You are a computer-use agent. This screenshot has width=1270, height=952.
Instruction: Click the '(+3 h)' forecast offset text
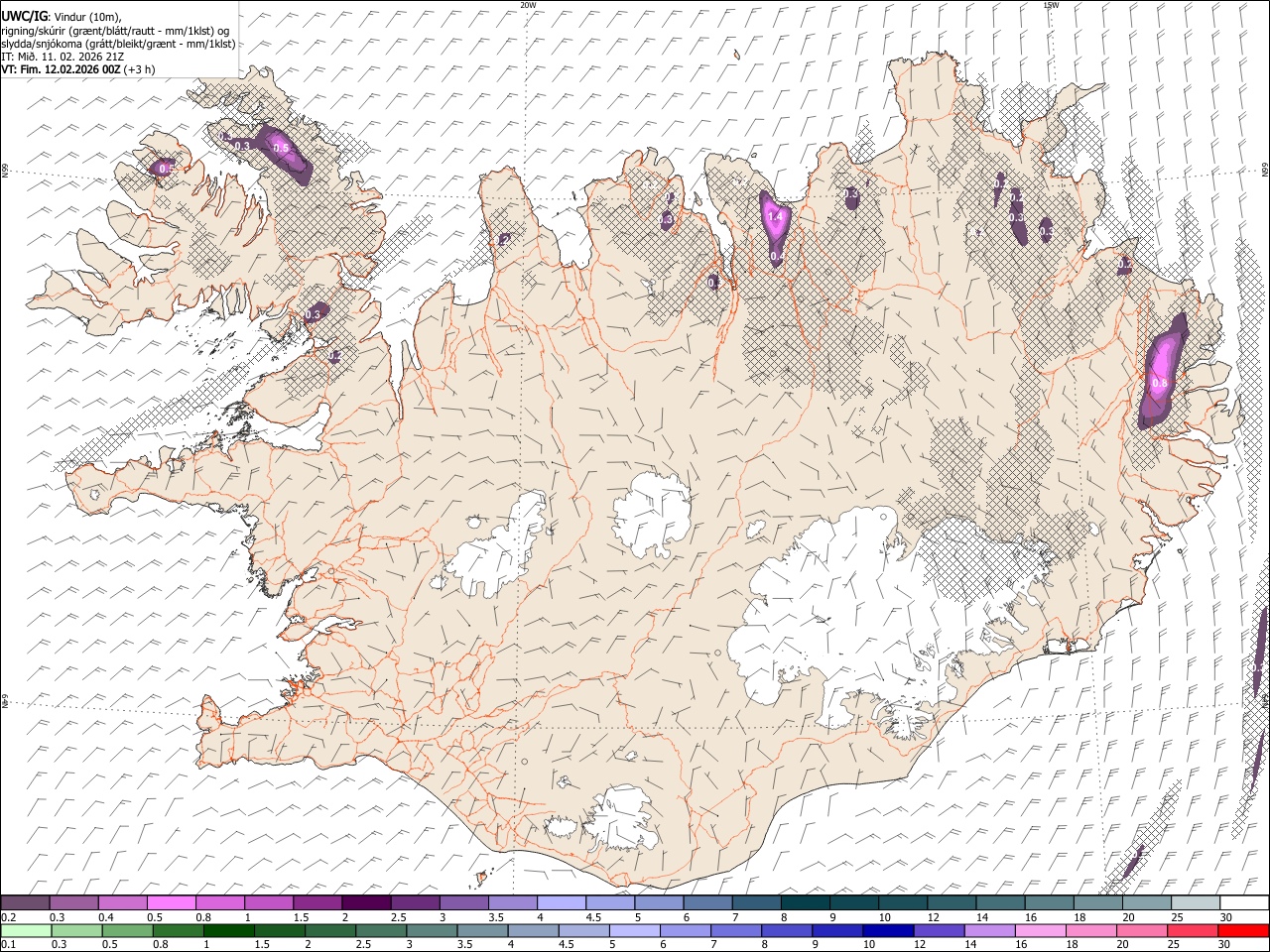[139, 69]
